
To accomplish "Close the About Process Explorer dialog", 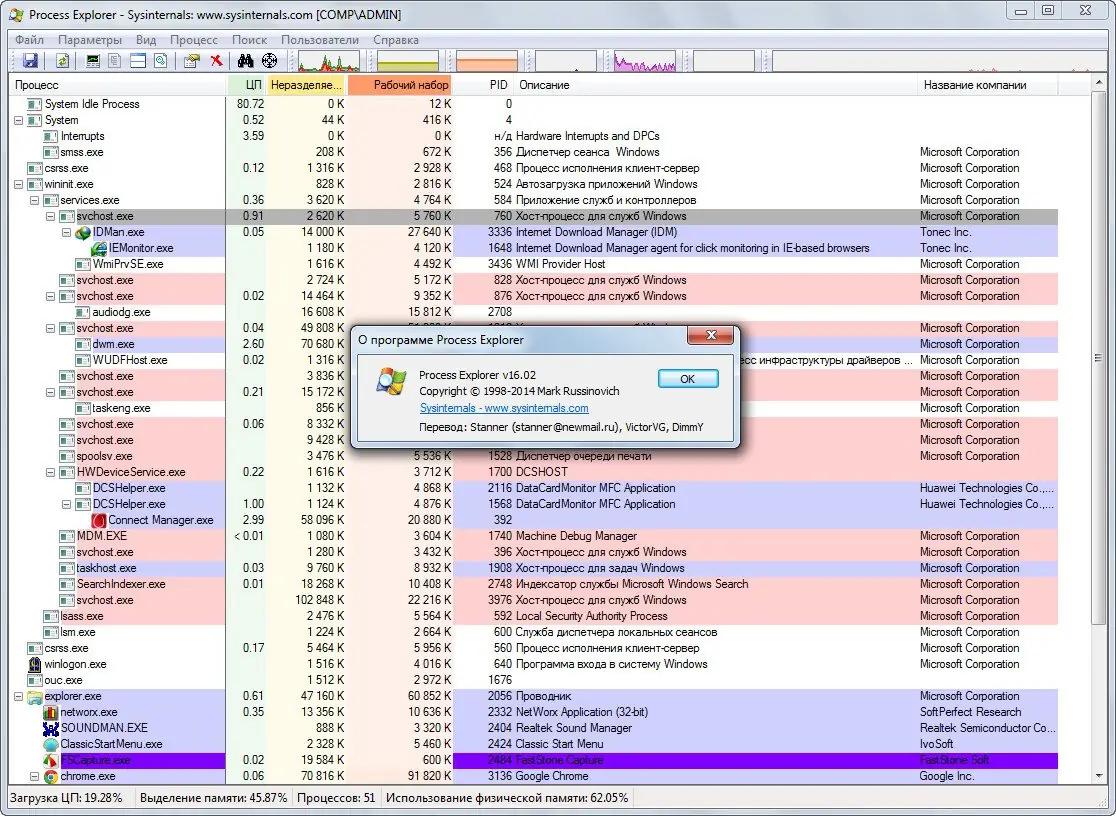I will [x=710, y=335].
